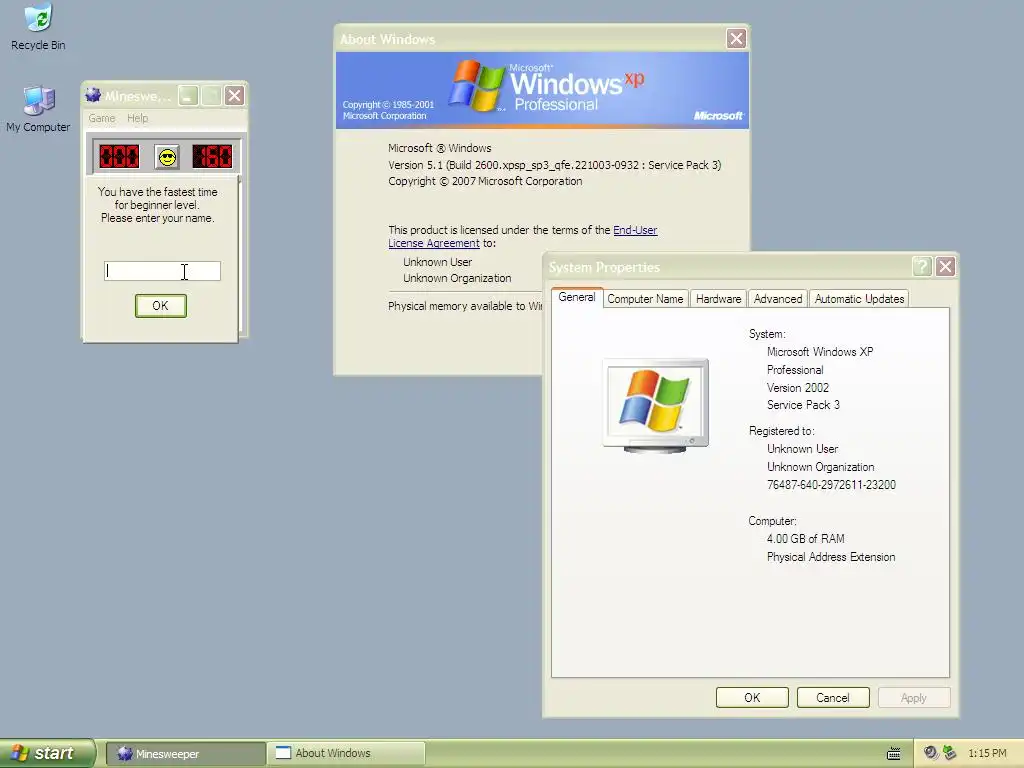Click the keyboard icon in taskbar
This screenshot has width=1024, height=768.
click(893, 754)
